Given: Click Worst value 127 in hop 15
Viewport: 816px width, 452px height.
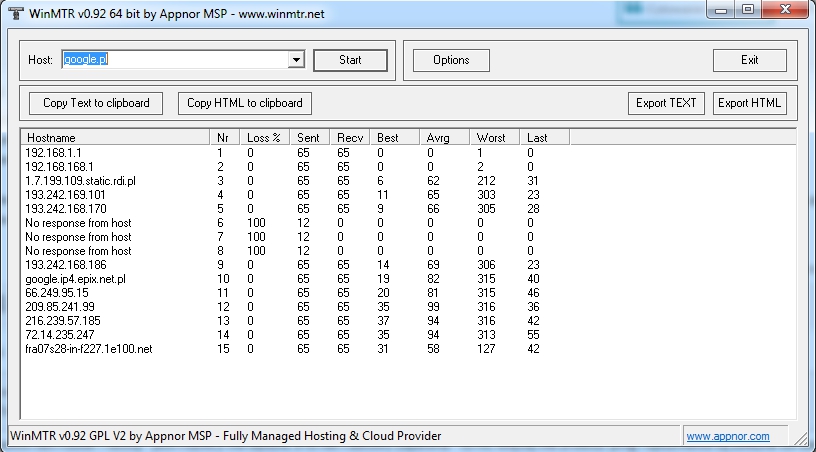Looking at the screenshot, I should (x=486, y=349).
